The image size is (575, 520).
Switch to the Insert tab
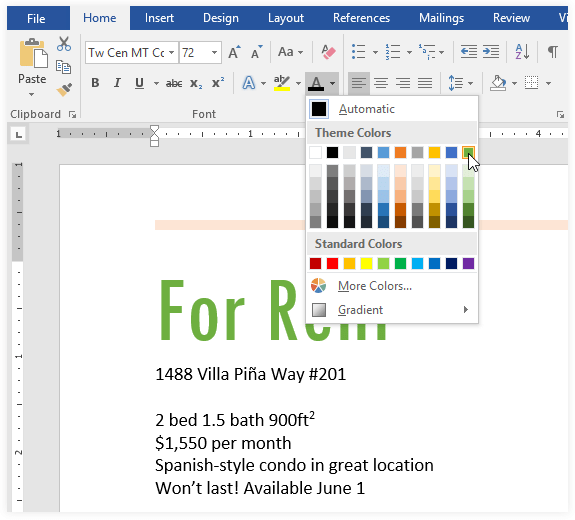coord(159,18)
